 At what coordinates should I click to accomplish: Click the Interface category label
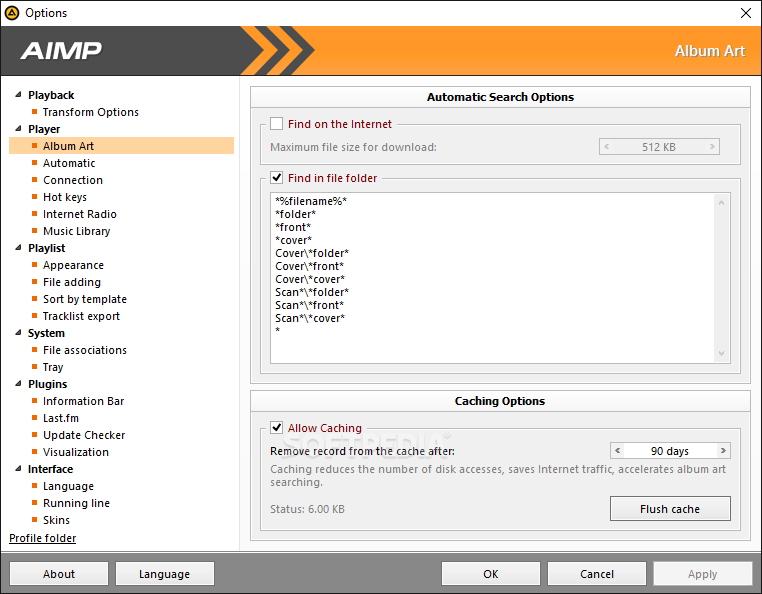pyautogui.click(x=51, y=469)
